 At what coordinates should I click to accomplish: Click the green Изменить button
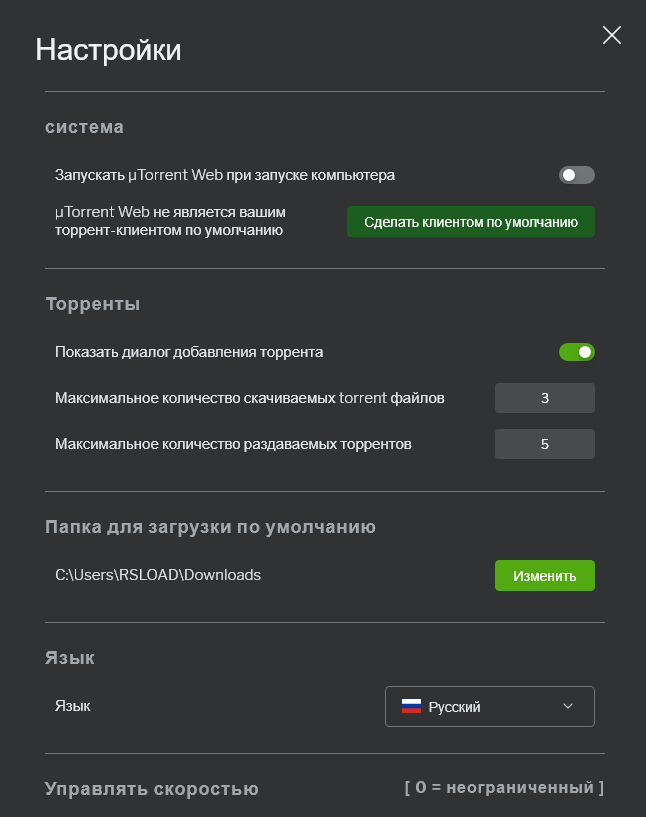[544, 576]
